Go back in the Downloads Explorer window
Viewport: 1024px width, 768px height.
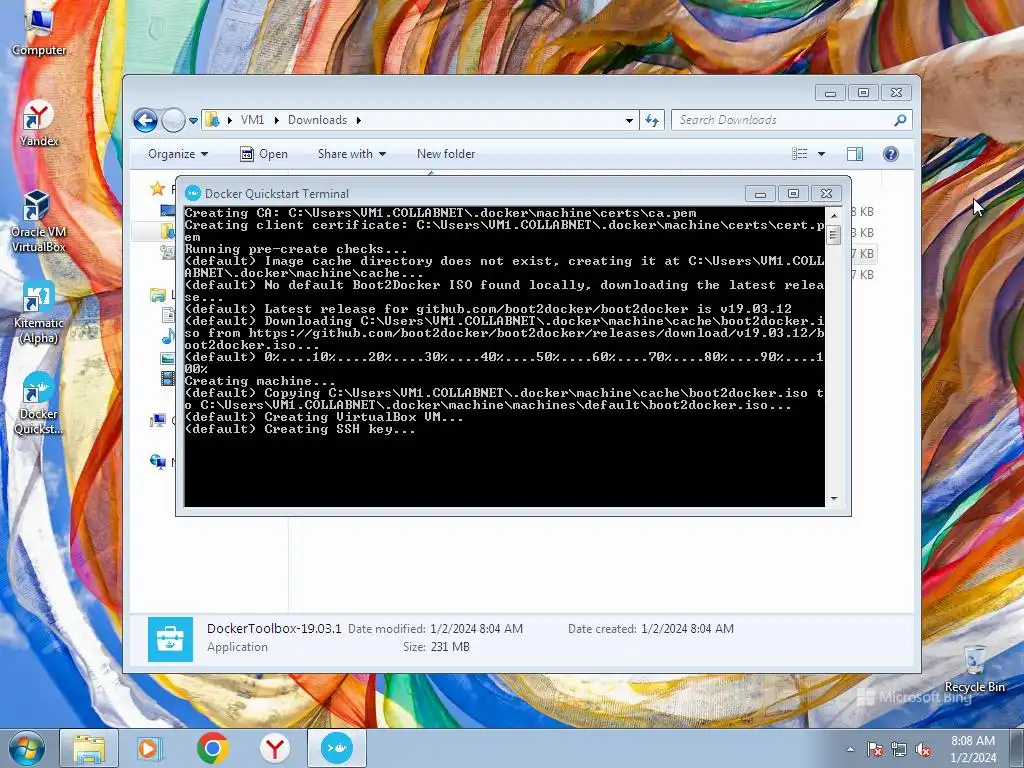click(x=145, y=120)
